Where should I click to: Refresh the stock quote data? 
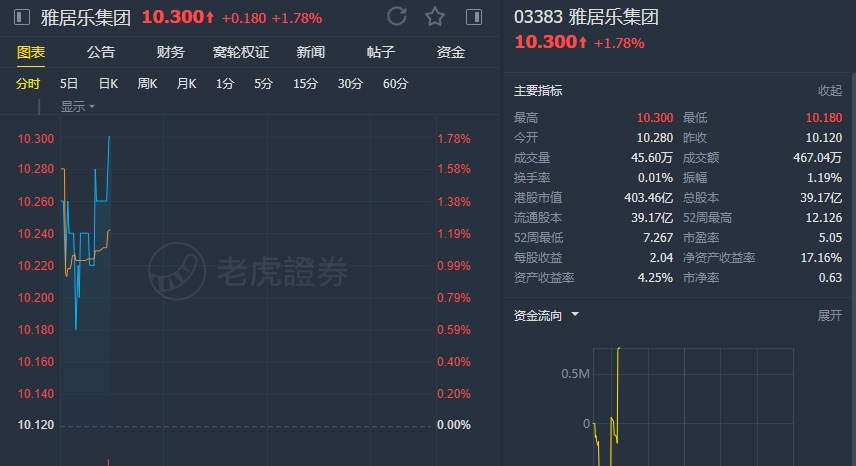pyautogui.click(x=397, y=16)
